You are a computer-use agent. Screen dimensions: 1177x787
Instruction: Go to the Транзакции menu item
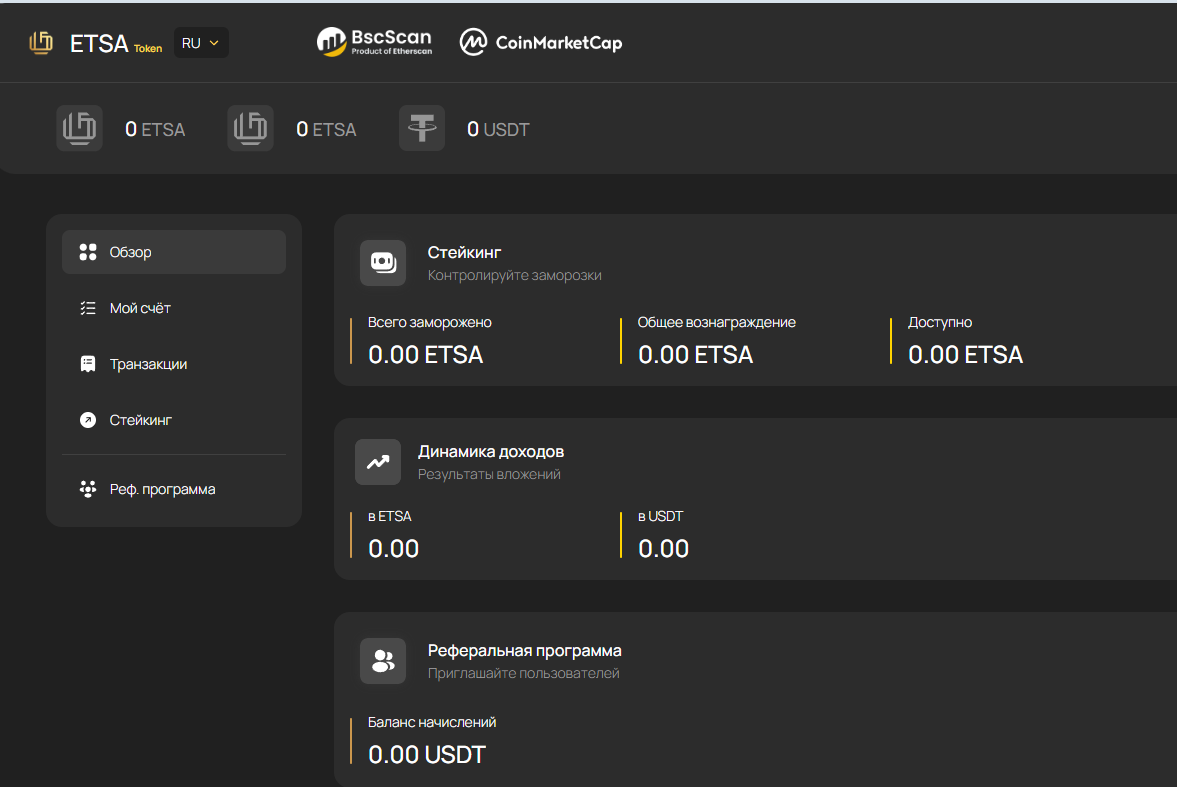[174, 364]
